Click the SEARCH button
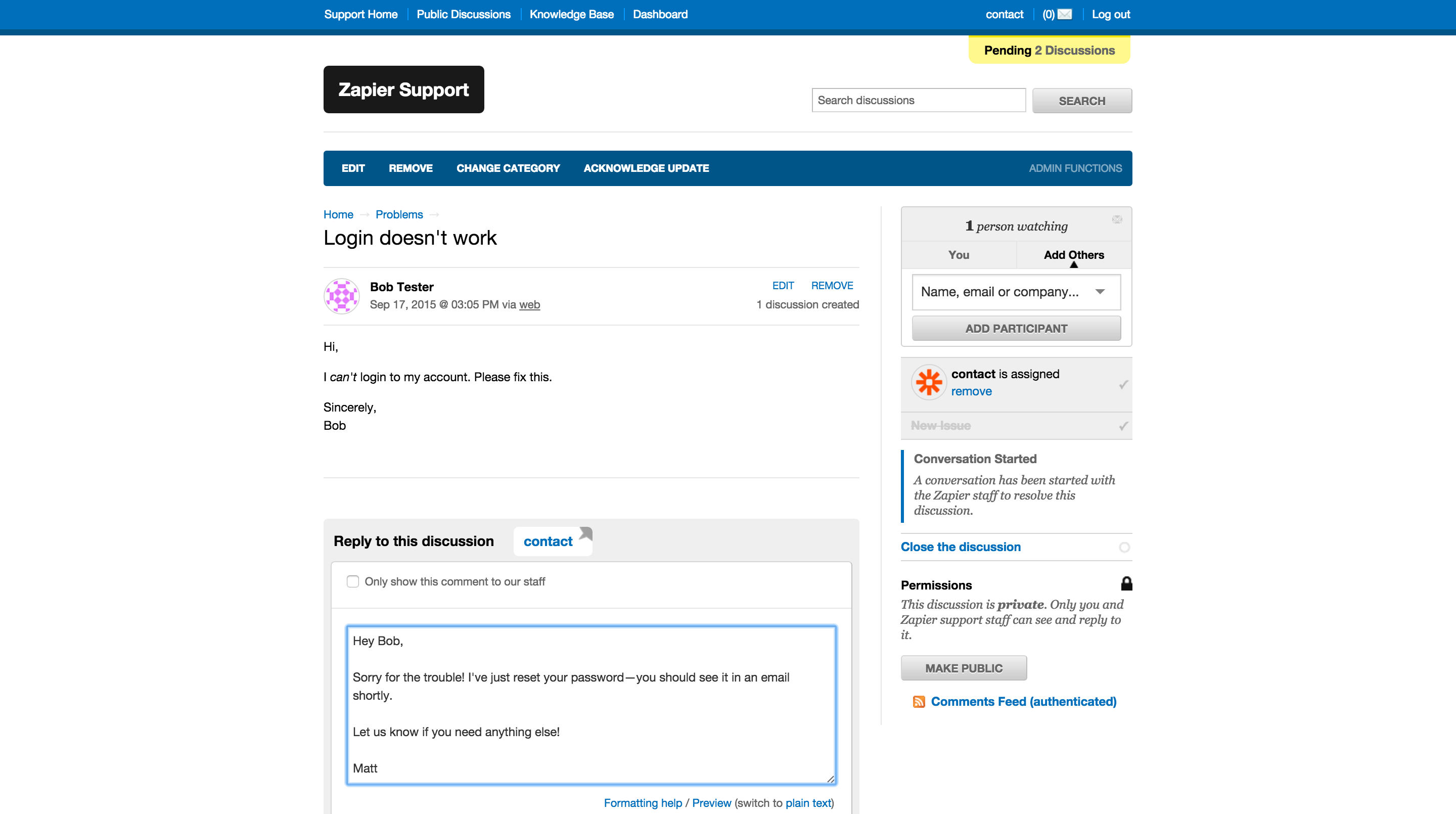Image resolution: width=1456 pixels, height=814 pixels. (x=1081, y=101)
